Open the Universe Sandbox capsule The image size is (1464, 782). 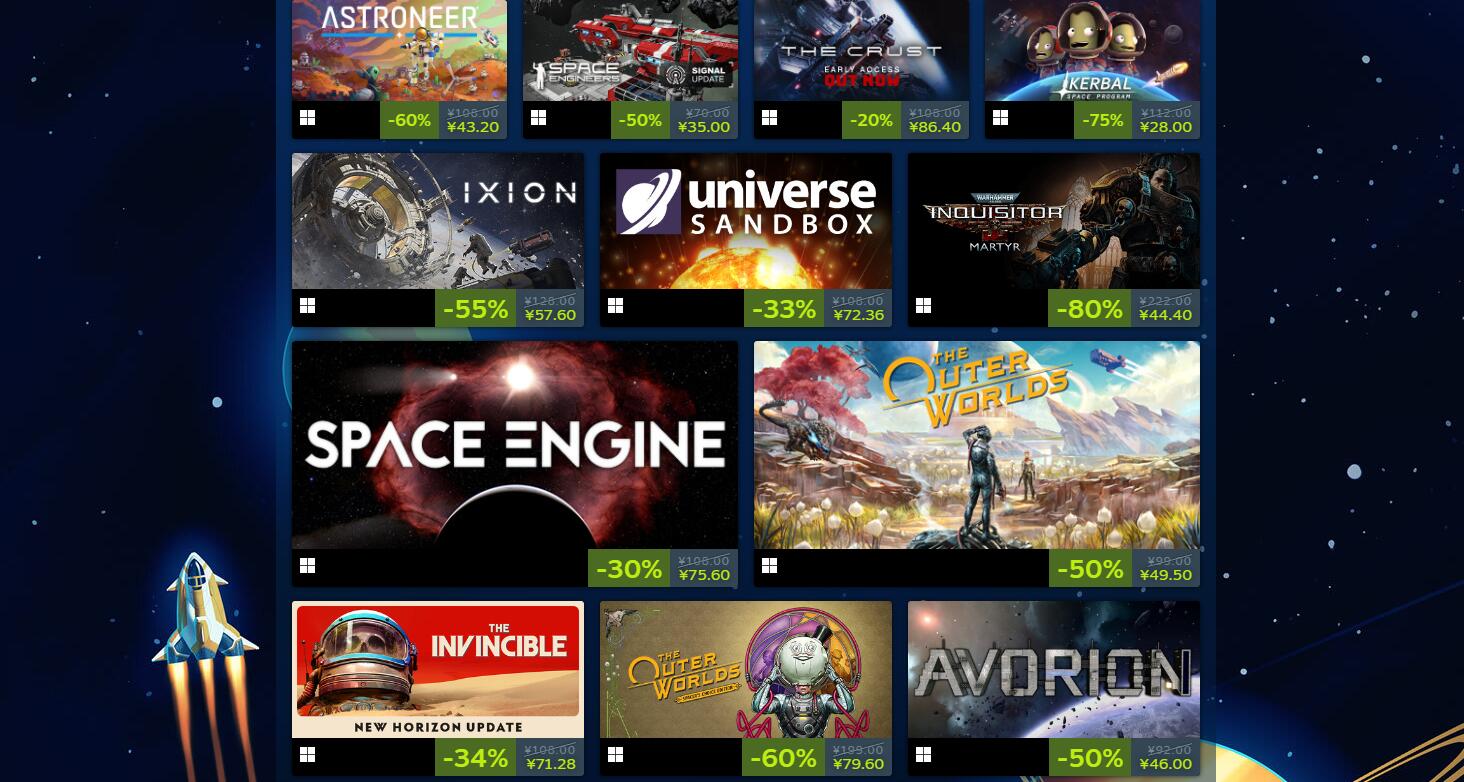(x=746, y=221)
